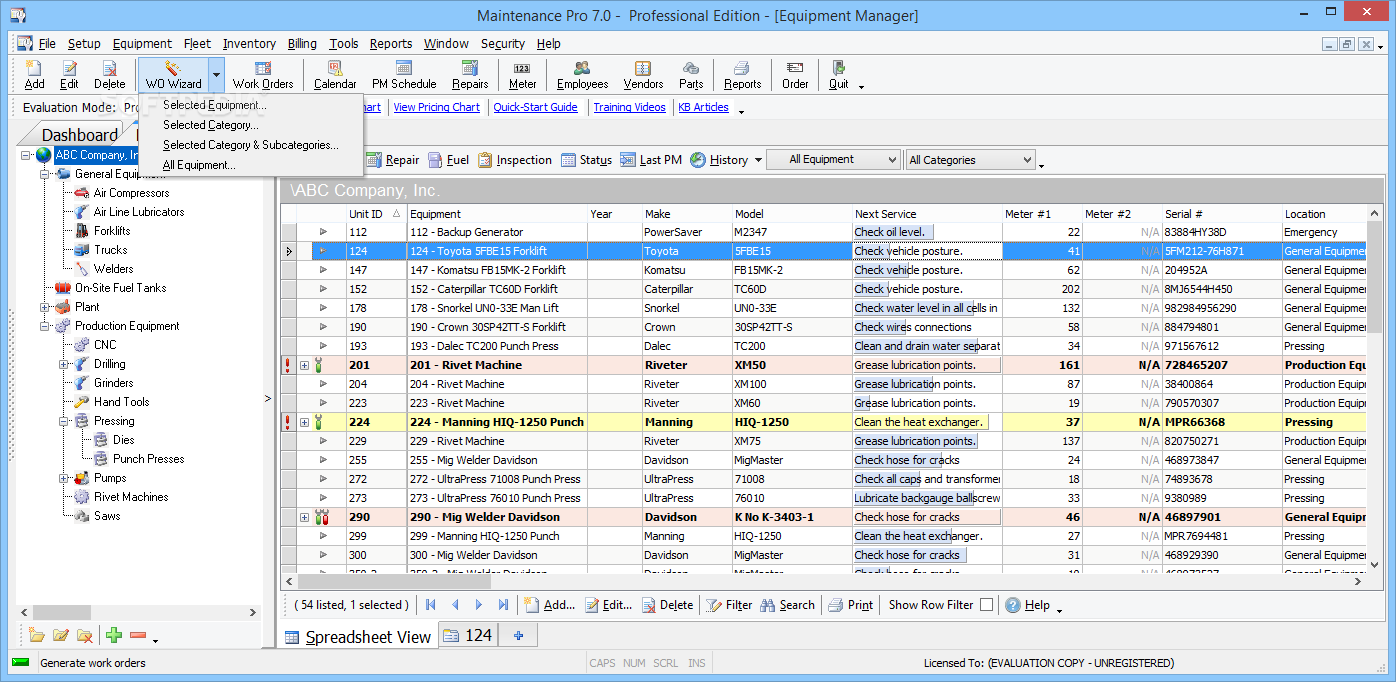
Task: Open the WO Wizard dropdown arrow
Action: click(x=216, y=75)
